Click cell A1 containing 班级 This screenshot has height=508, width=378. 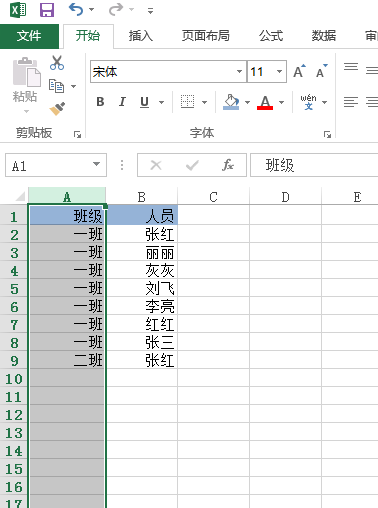pos(67,215)
